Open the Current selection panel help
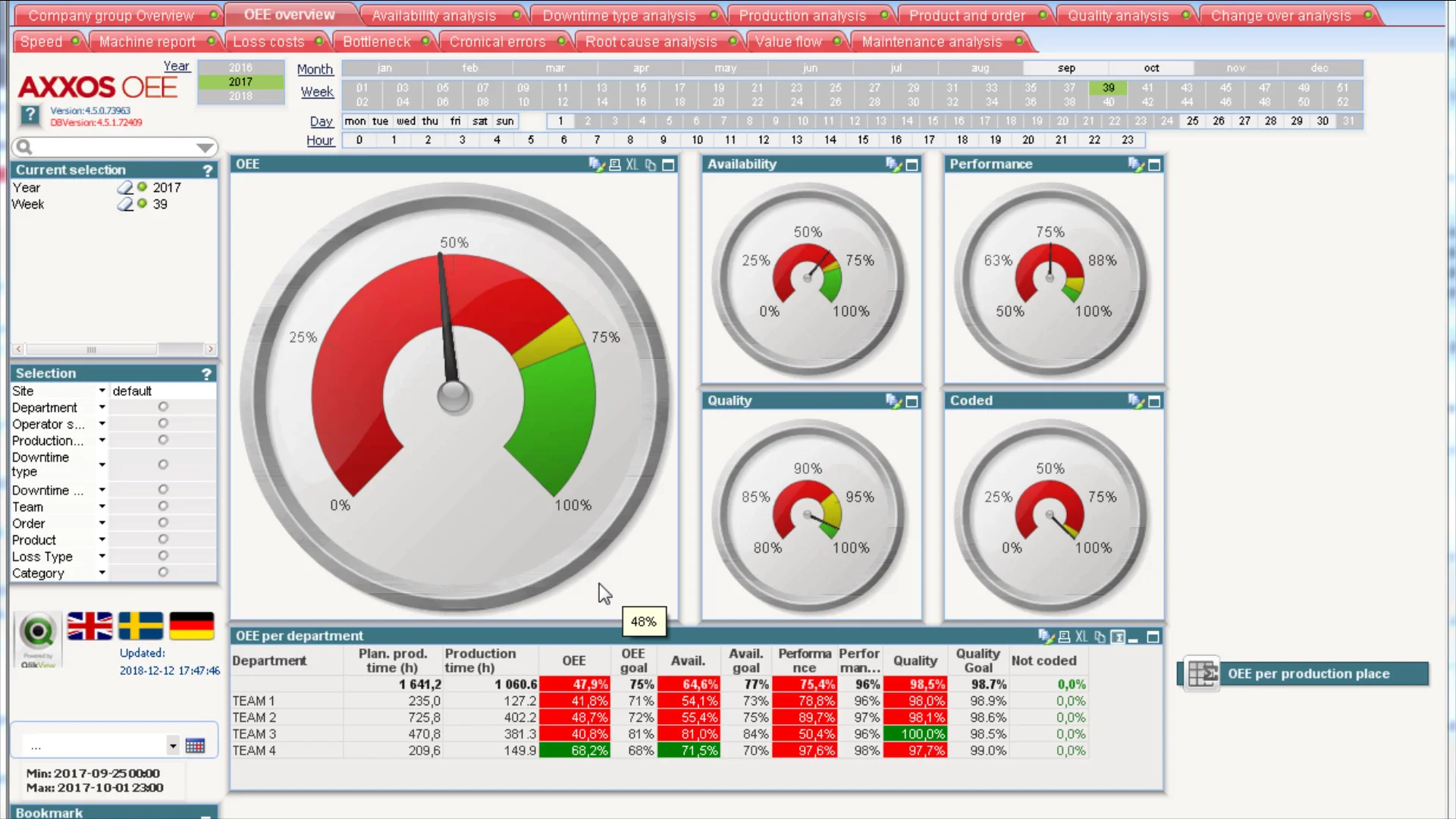 [x=207, y=171]
